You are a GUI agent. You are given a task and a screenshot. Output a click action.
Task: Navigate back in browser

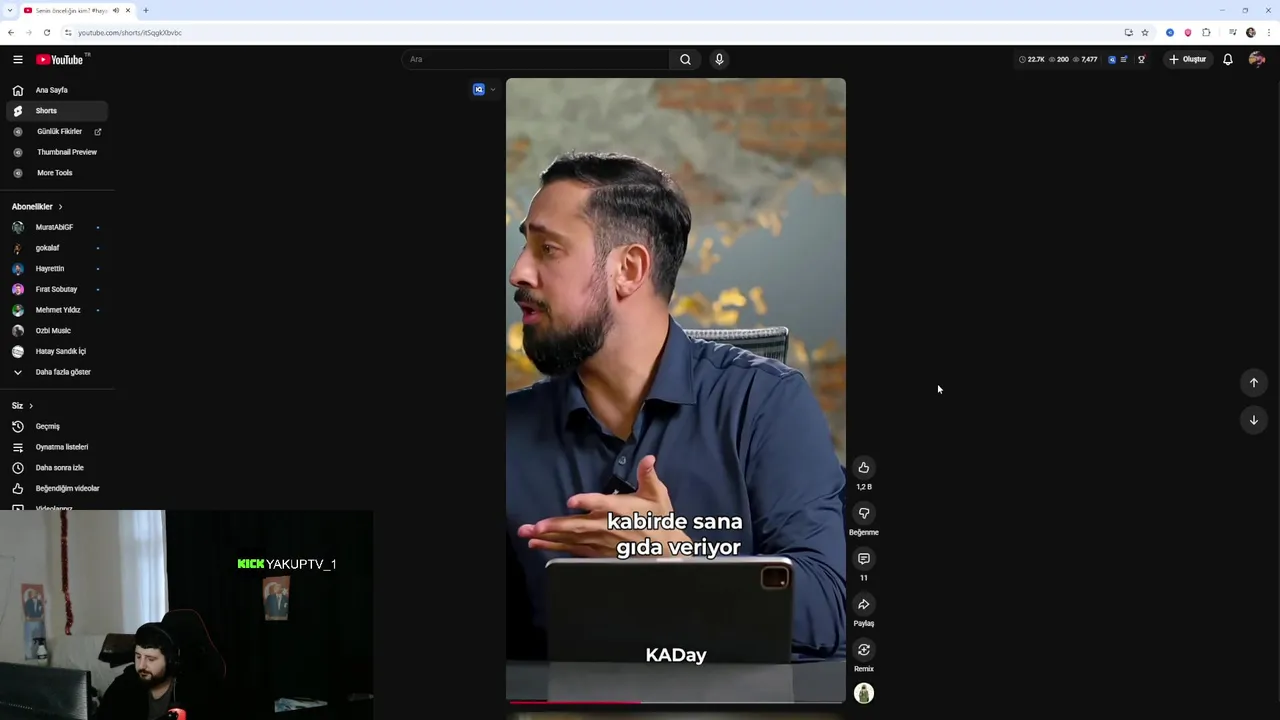(11, 32)
